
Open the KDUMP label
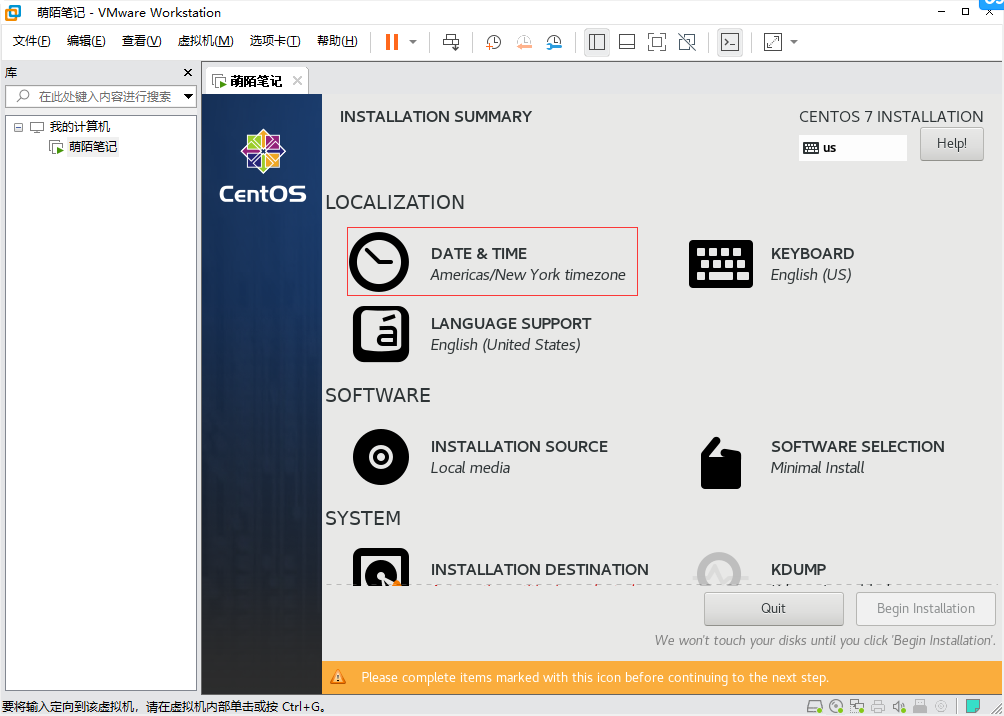click(798, 570)
